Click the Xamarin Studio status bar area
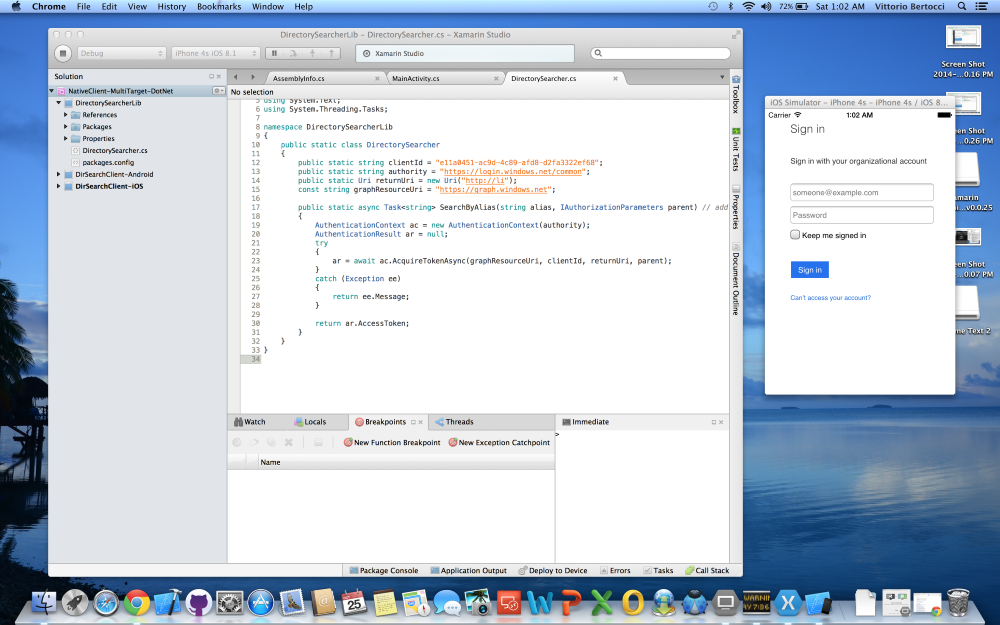Image resolution: width=1000 pixels, height=625 pixels. (464, 54)
